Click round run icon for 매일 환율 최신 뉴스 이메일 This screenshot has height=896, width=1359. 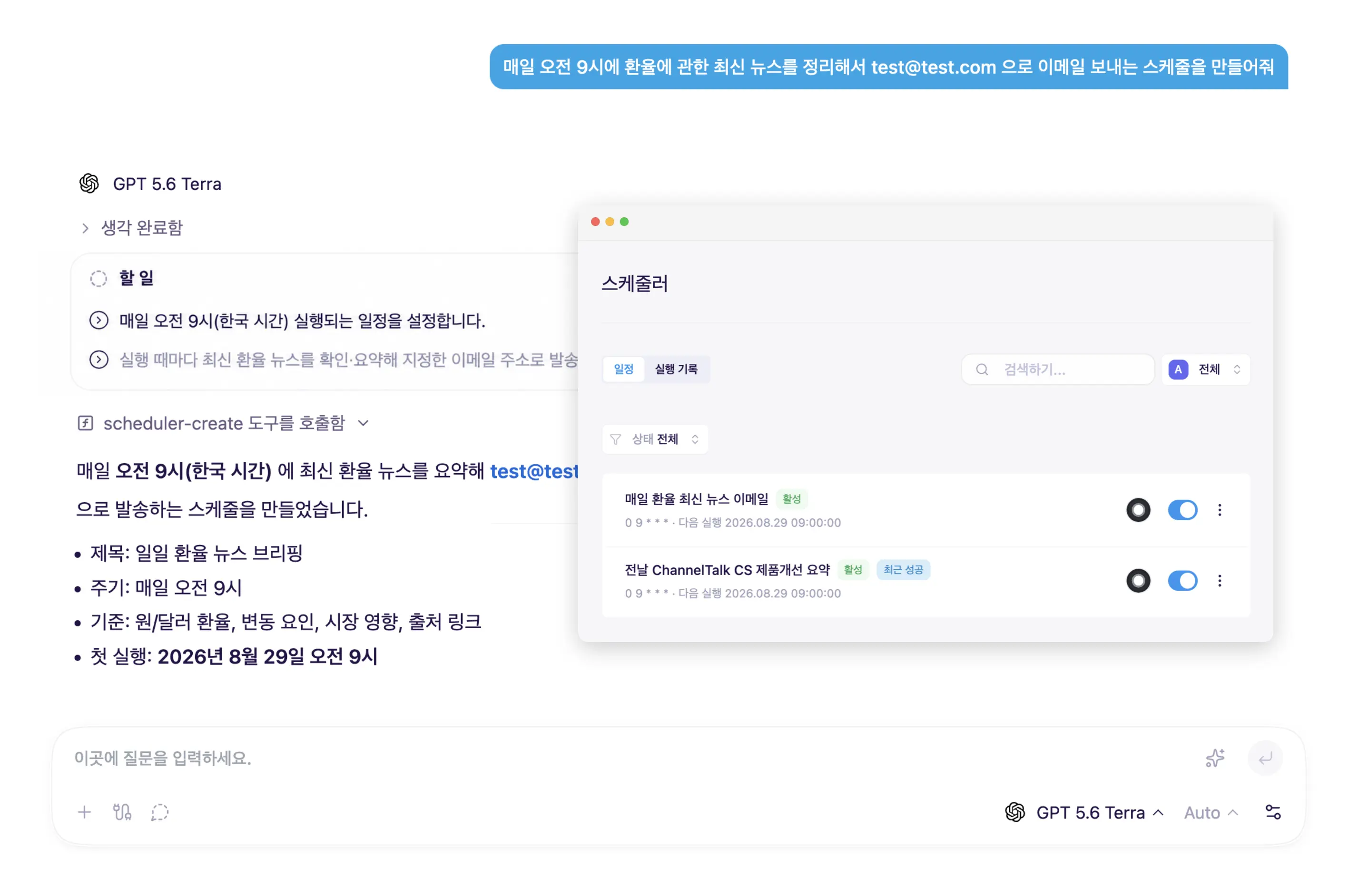[x=1138, y=510]
